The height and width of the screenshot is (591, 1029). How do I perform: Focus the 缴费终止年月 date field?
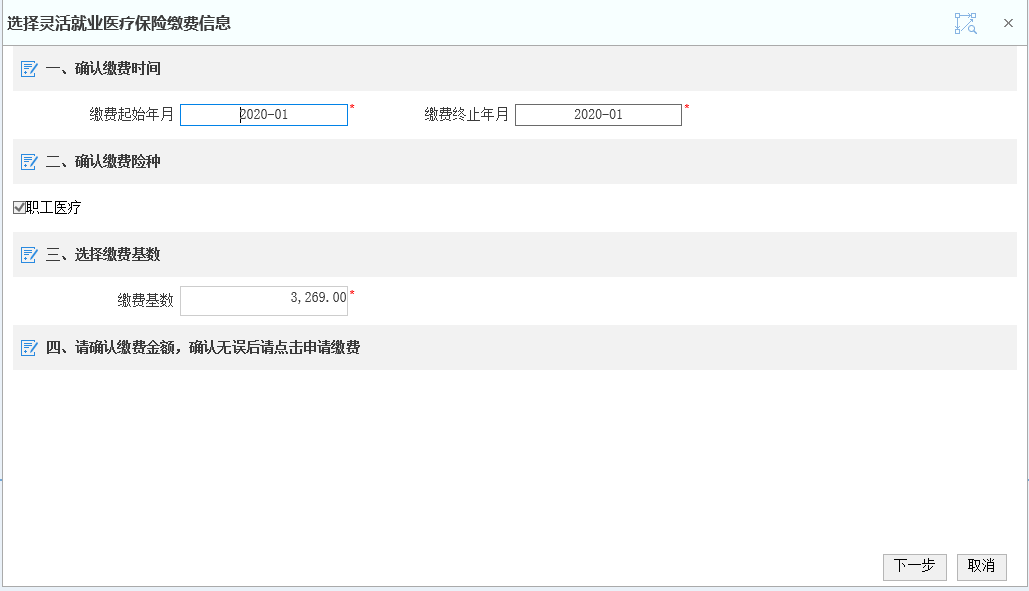click(598, 115)
